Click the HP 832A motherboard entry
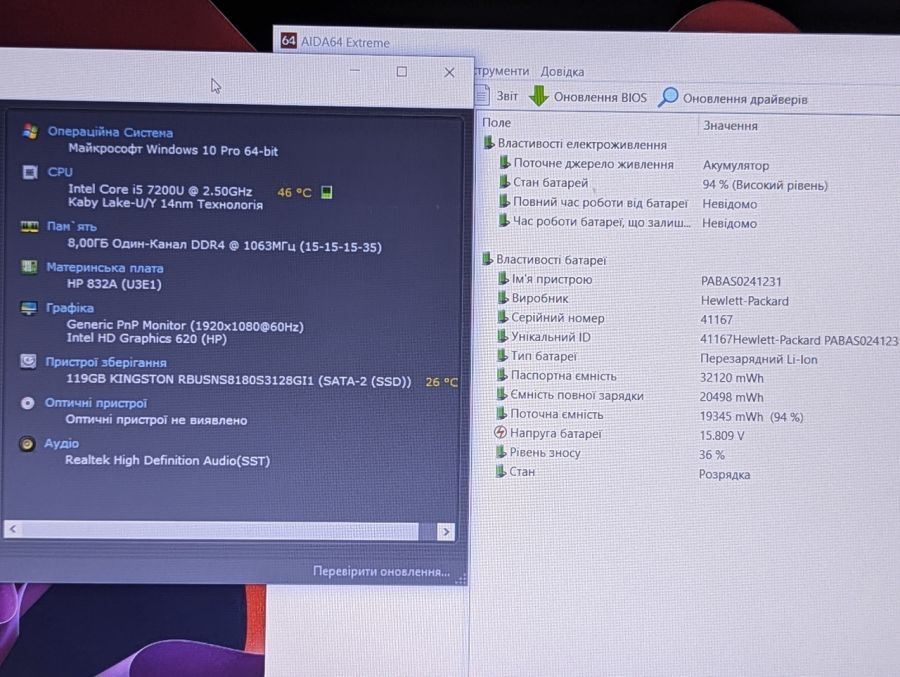900x677 pixels. point(114,284)
